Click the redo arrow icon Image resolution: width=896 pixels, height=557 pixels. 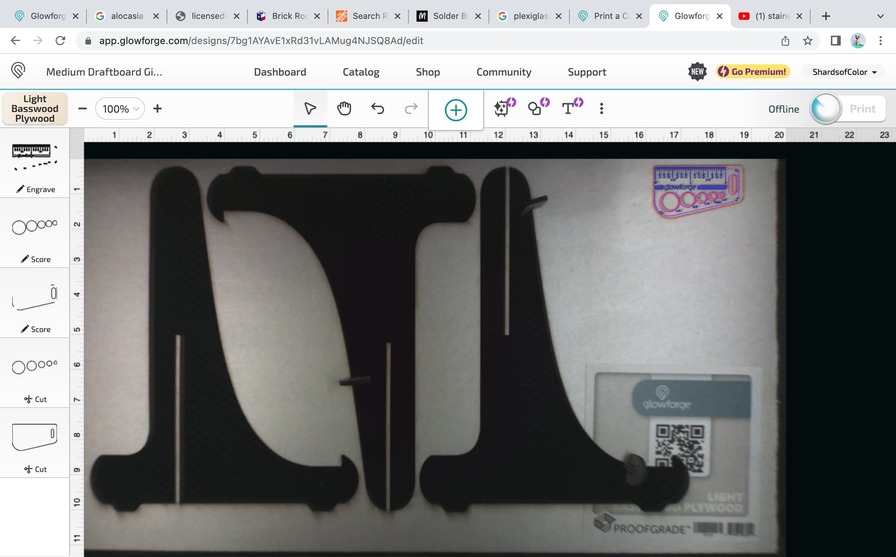click(x=411, y=109)
